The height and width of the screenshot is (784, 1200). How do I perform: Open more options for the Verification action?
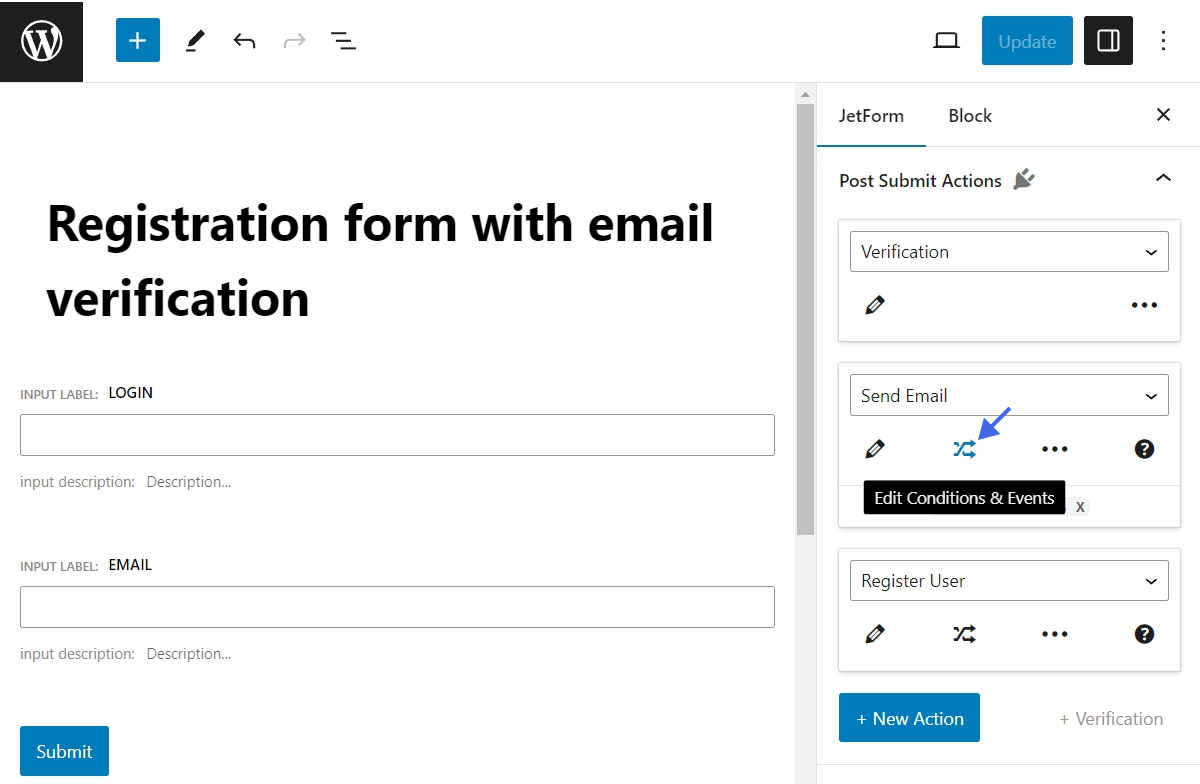click(1144, 304)
